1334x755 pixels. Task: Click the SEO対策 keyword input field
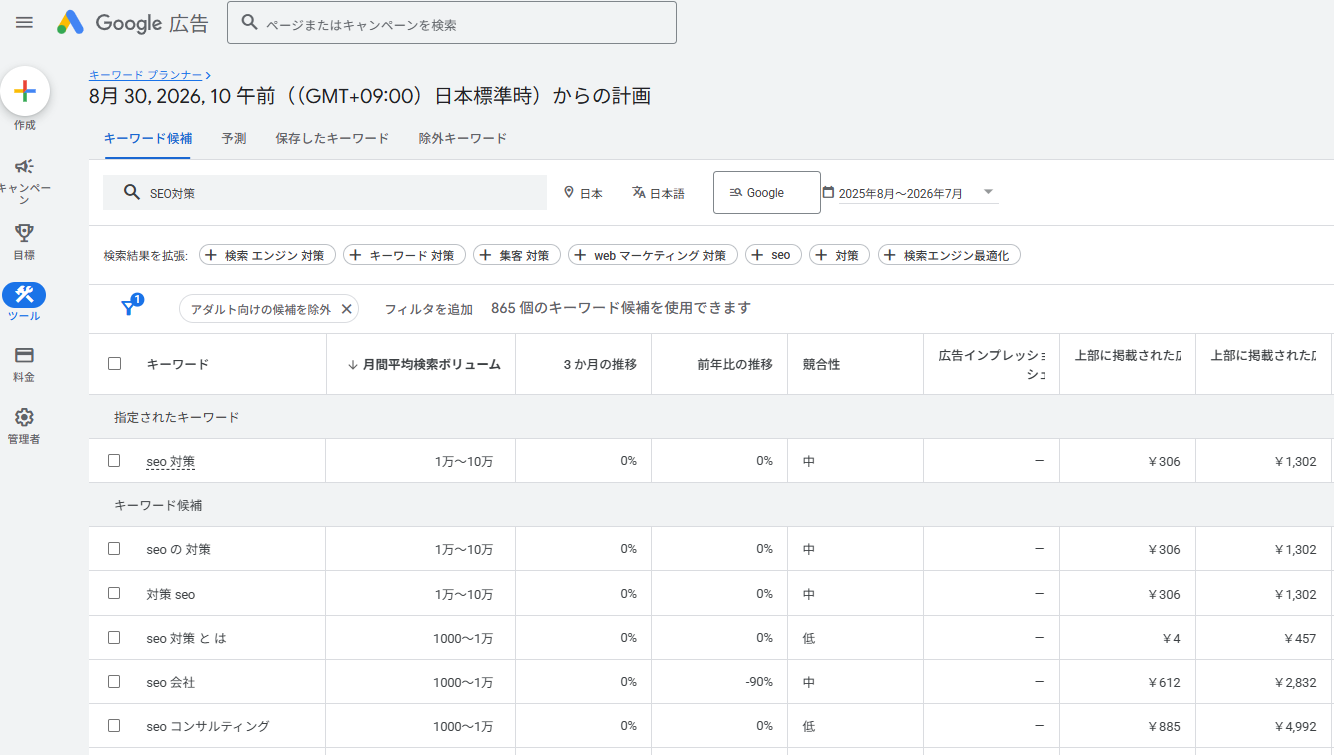(325, 193)
